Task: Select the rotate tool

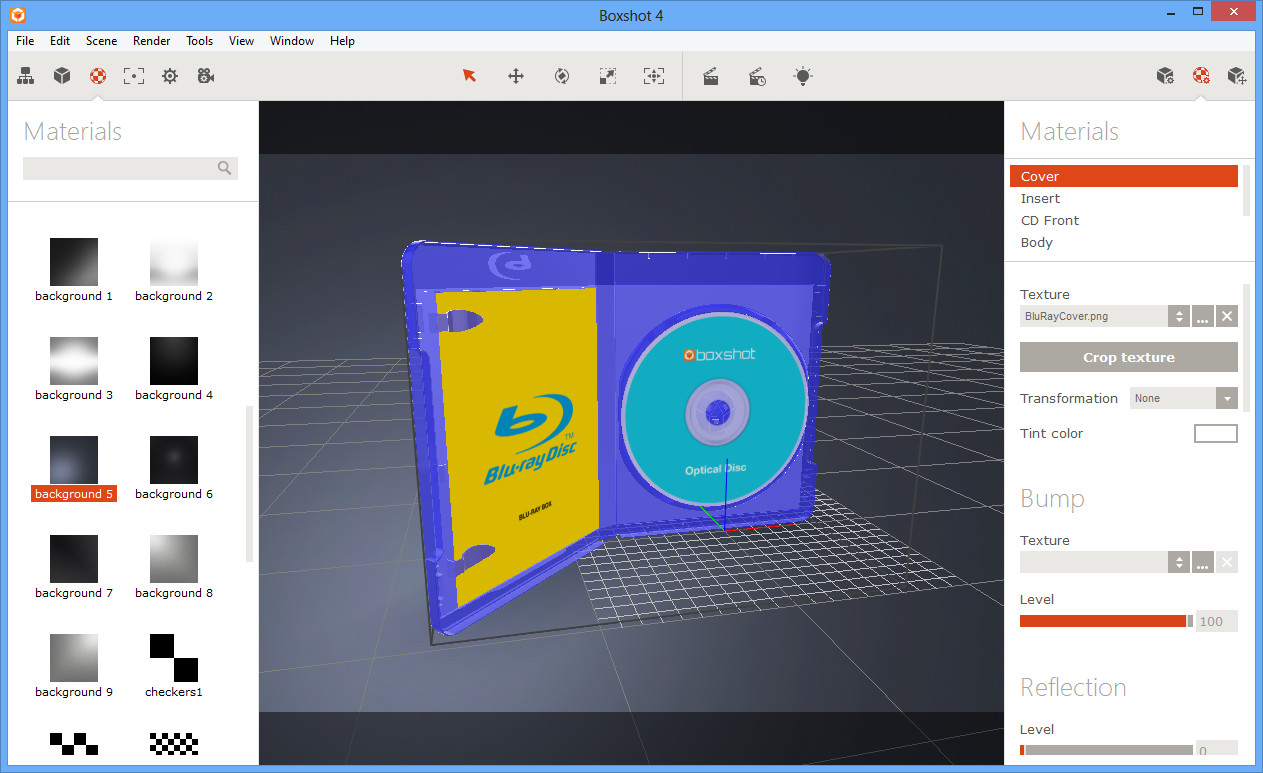Action: click(562, 76)
